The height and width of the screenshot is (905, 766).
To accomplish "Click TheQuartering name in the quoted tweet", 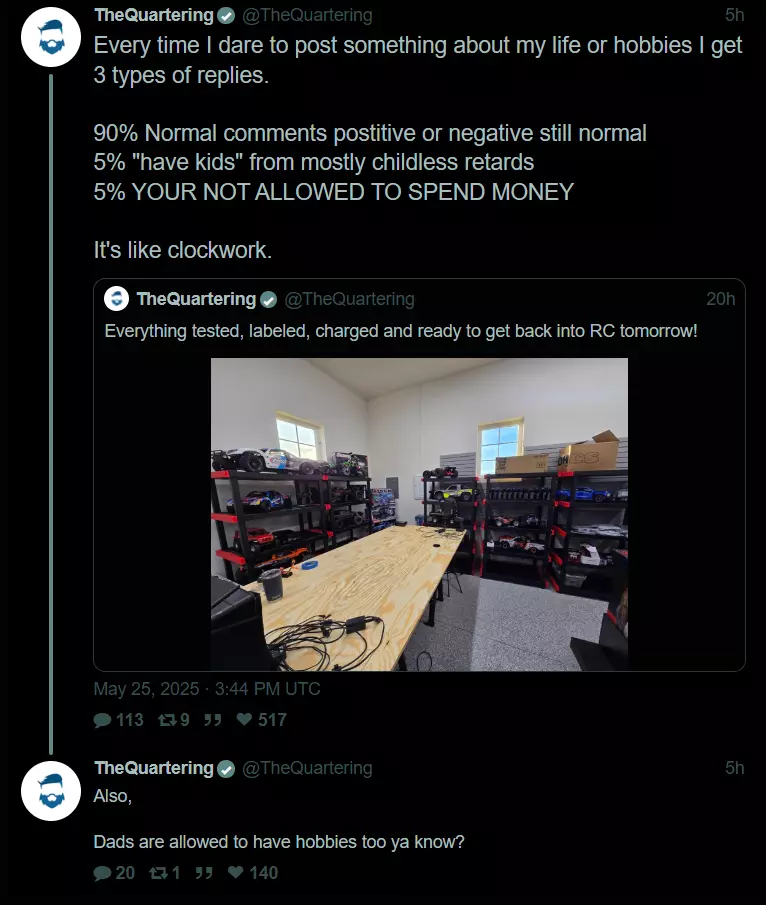I will tap(196, 299).
